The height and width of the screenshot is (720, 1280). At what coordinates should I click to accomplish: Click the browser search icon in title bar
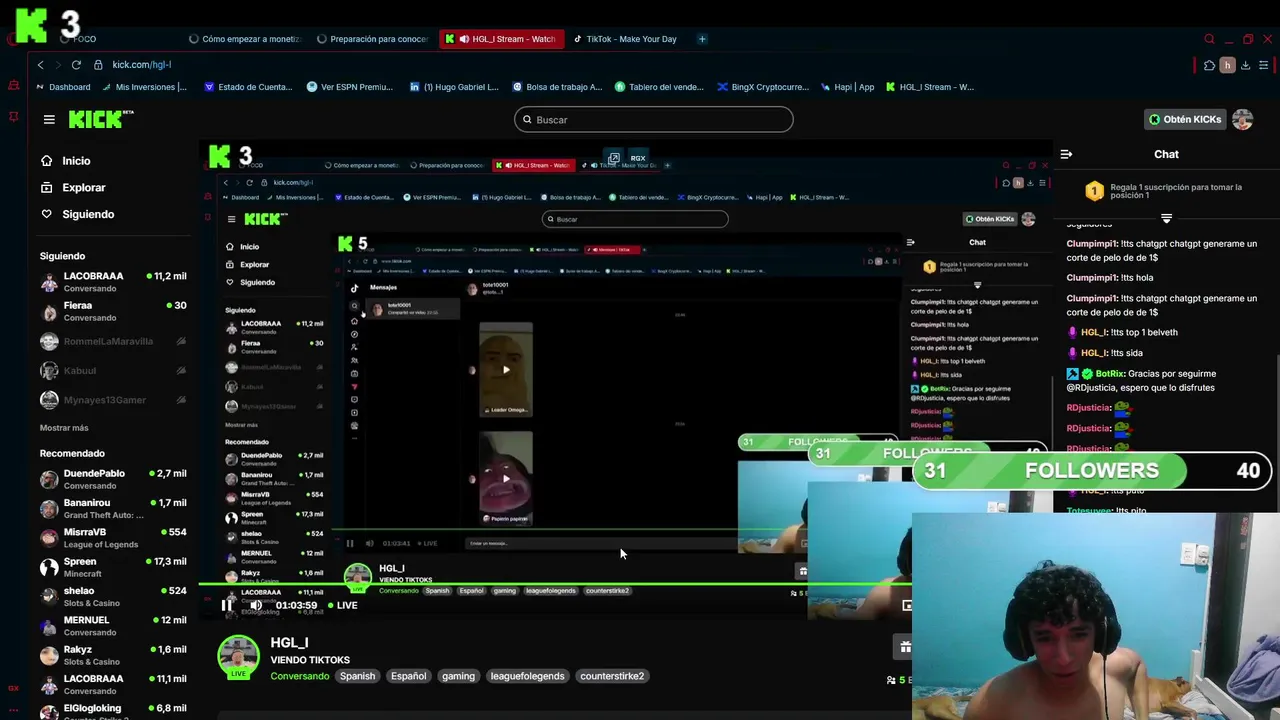(1209, 39)
